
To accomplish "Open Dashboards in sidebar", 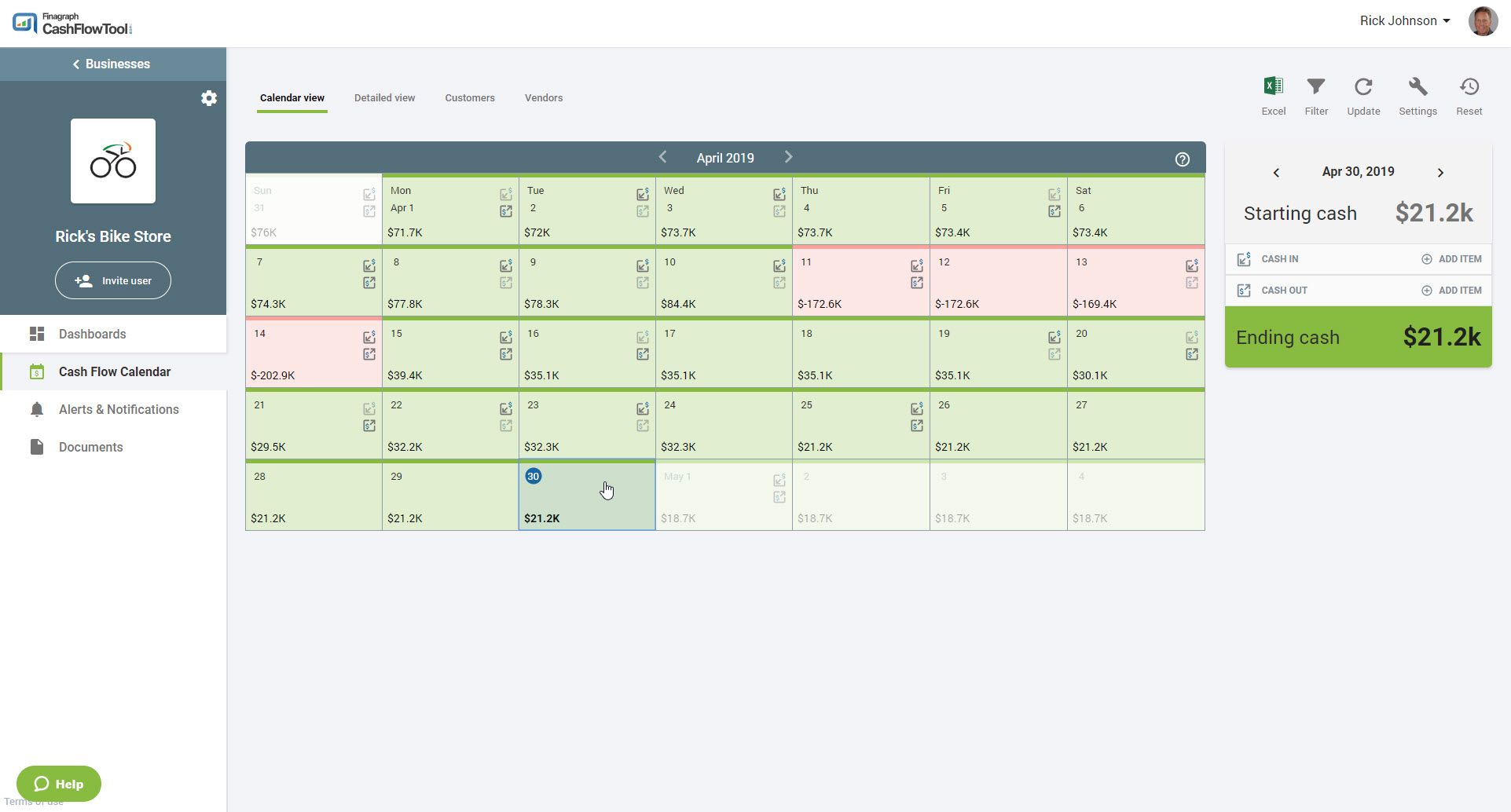I will pos(113,334).
